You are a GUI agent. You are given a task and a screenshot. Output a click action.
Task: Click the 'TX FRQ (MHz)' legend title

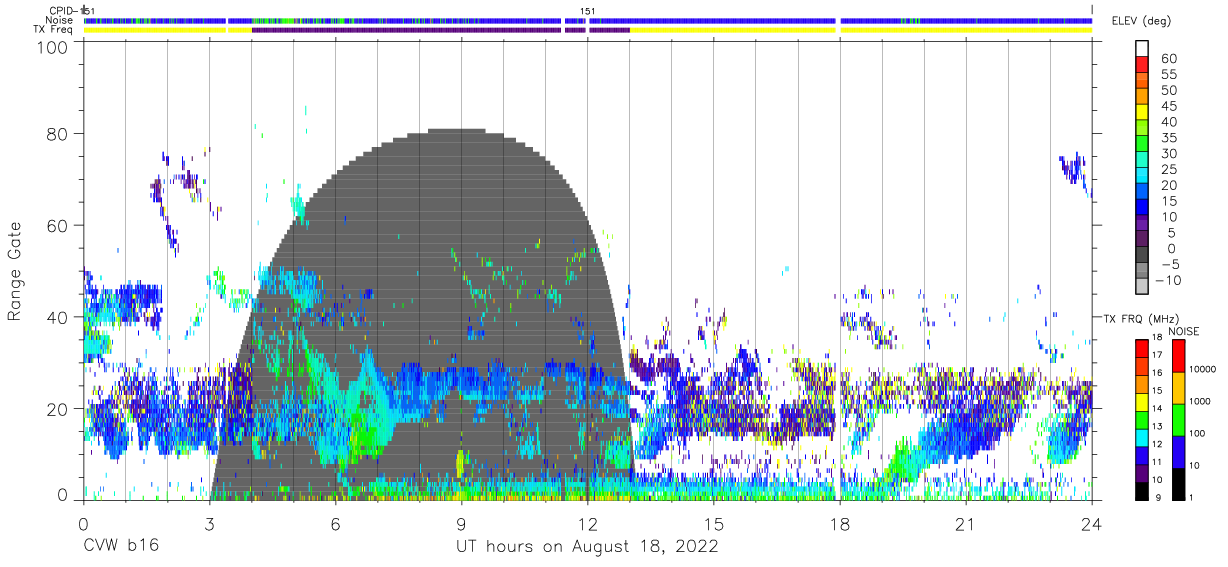click(1139, 318)
